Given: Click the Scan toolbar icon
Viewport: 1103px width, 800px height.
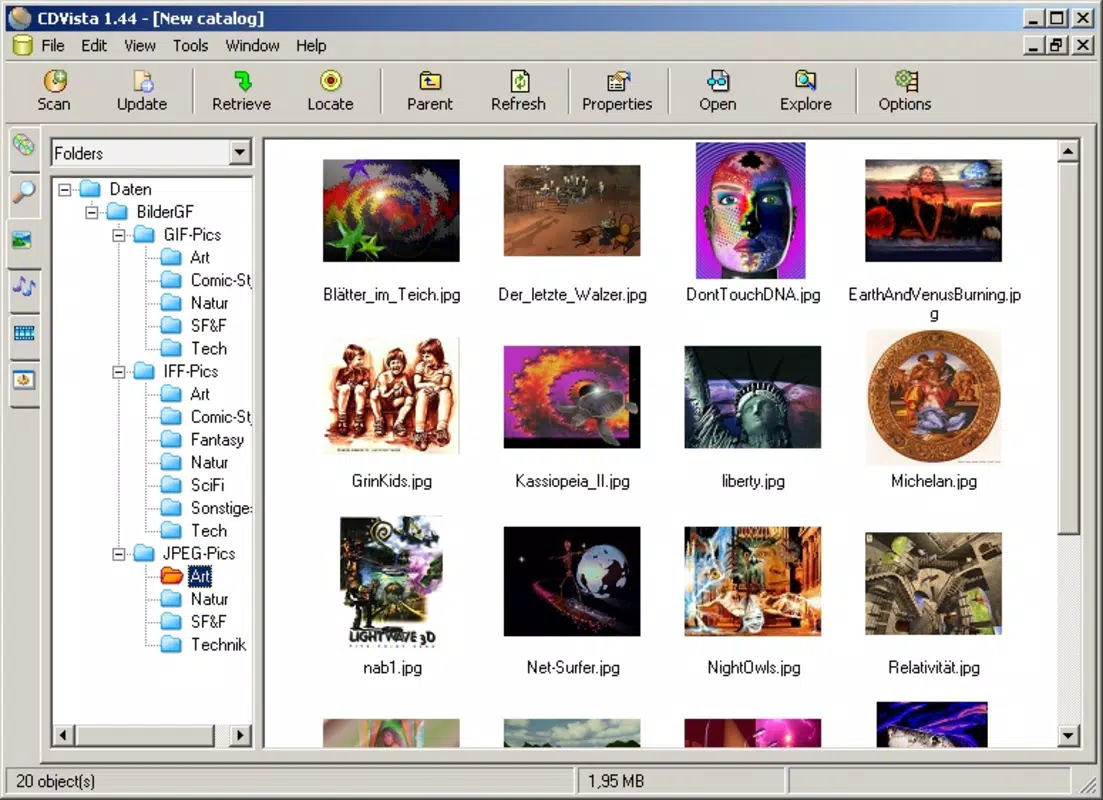Looking at the screenshot, I should [54, 81].
